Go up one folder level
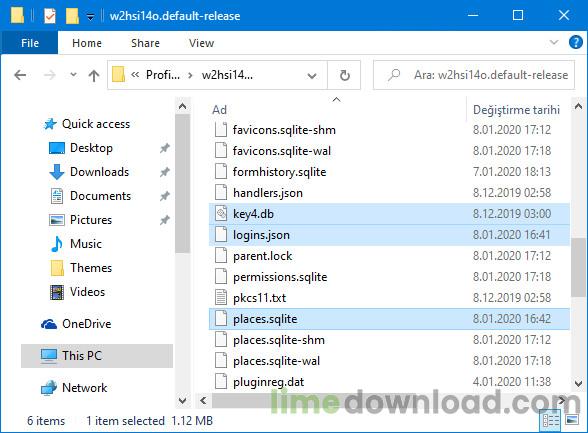The width and height of the screenshot is (588, 433). point(94,75)
